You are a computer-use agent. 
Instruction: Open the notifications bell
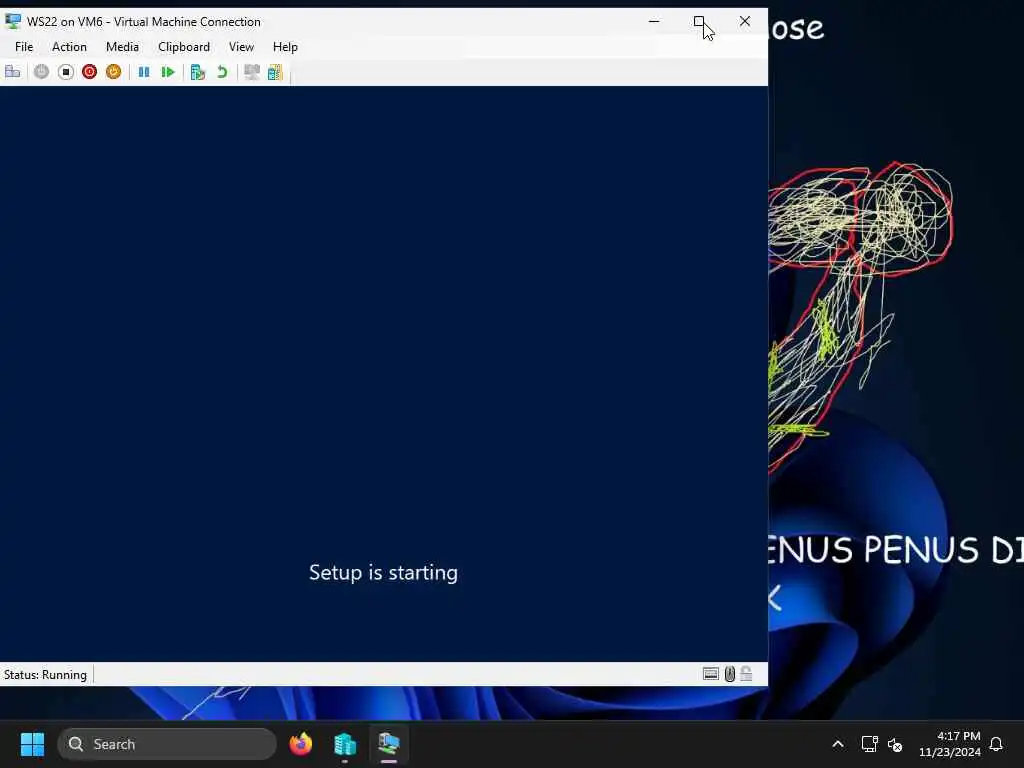pyautogui.click(x=996, y=744)
